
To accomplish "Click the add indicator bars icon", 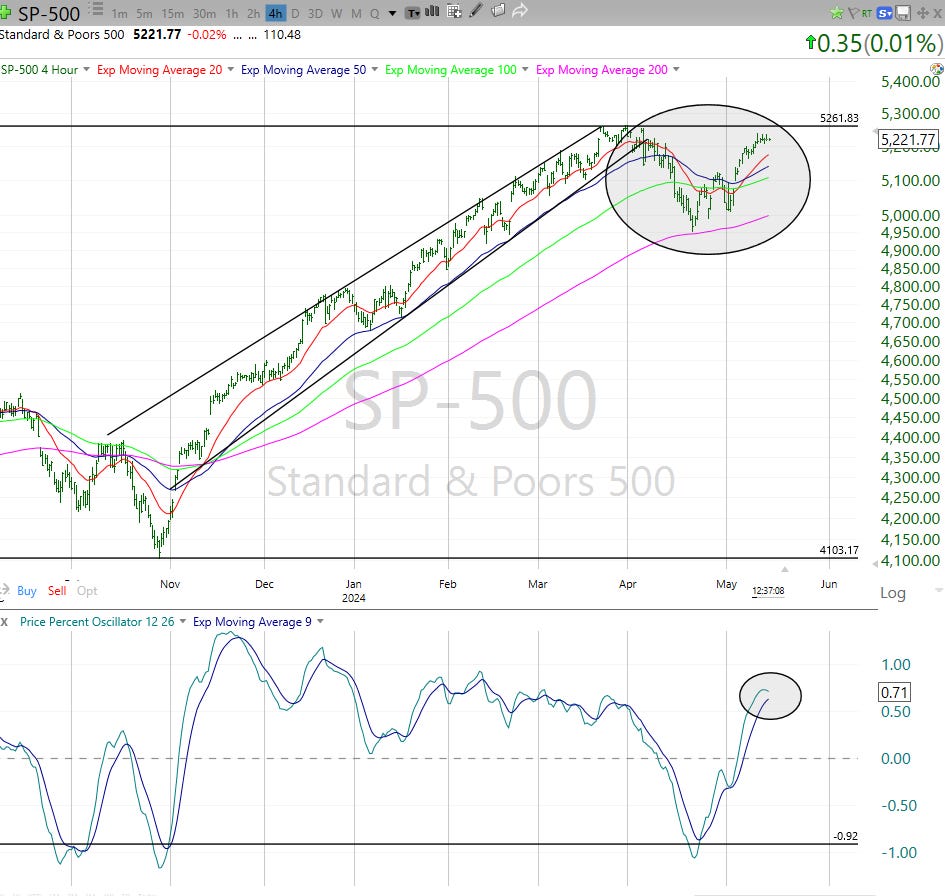I will [x=432, y=11].
